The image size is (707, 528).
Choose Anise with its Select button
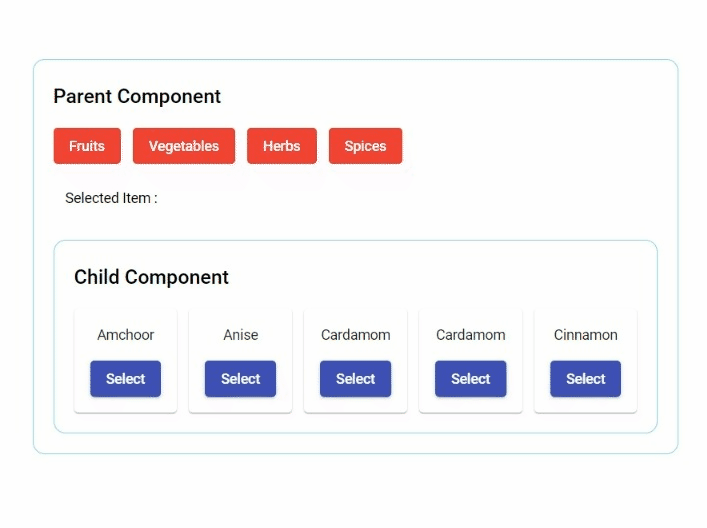pos(240,379)
